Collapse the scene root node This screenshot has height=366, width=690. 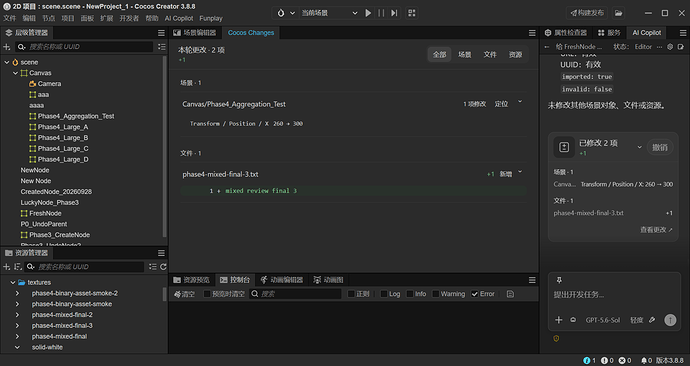[x=7, y=62]
